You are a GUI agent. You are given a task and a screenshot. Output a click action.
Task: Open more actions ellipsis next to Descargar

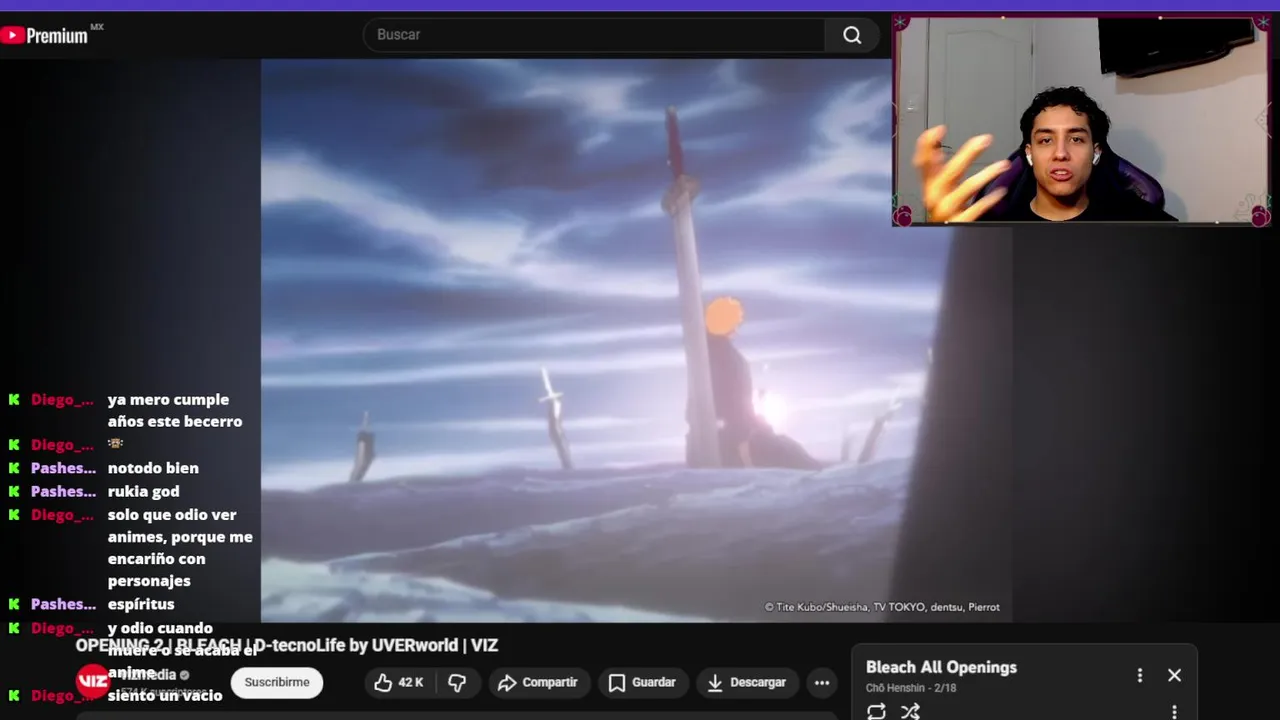822,682
